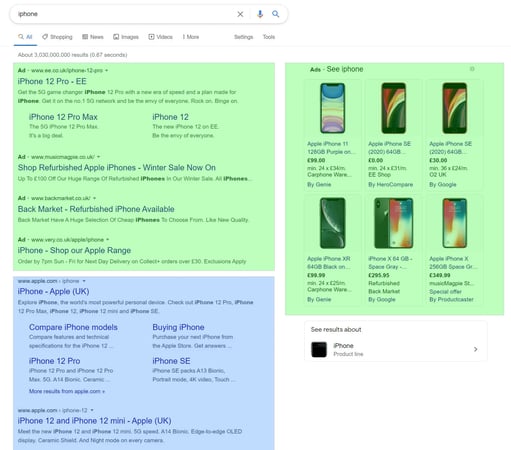
Task: Expand dropdown arrow next to backmarket.co.uk ad URL
Action: tap(95, 198)
